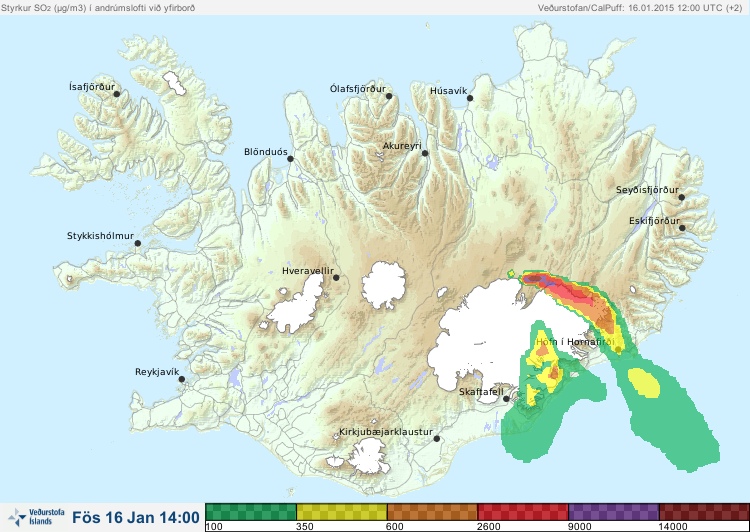Select the yellow 350 legend swatch
This screenshot has width=750, height=532.
point(342,512)
